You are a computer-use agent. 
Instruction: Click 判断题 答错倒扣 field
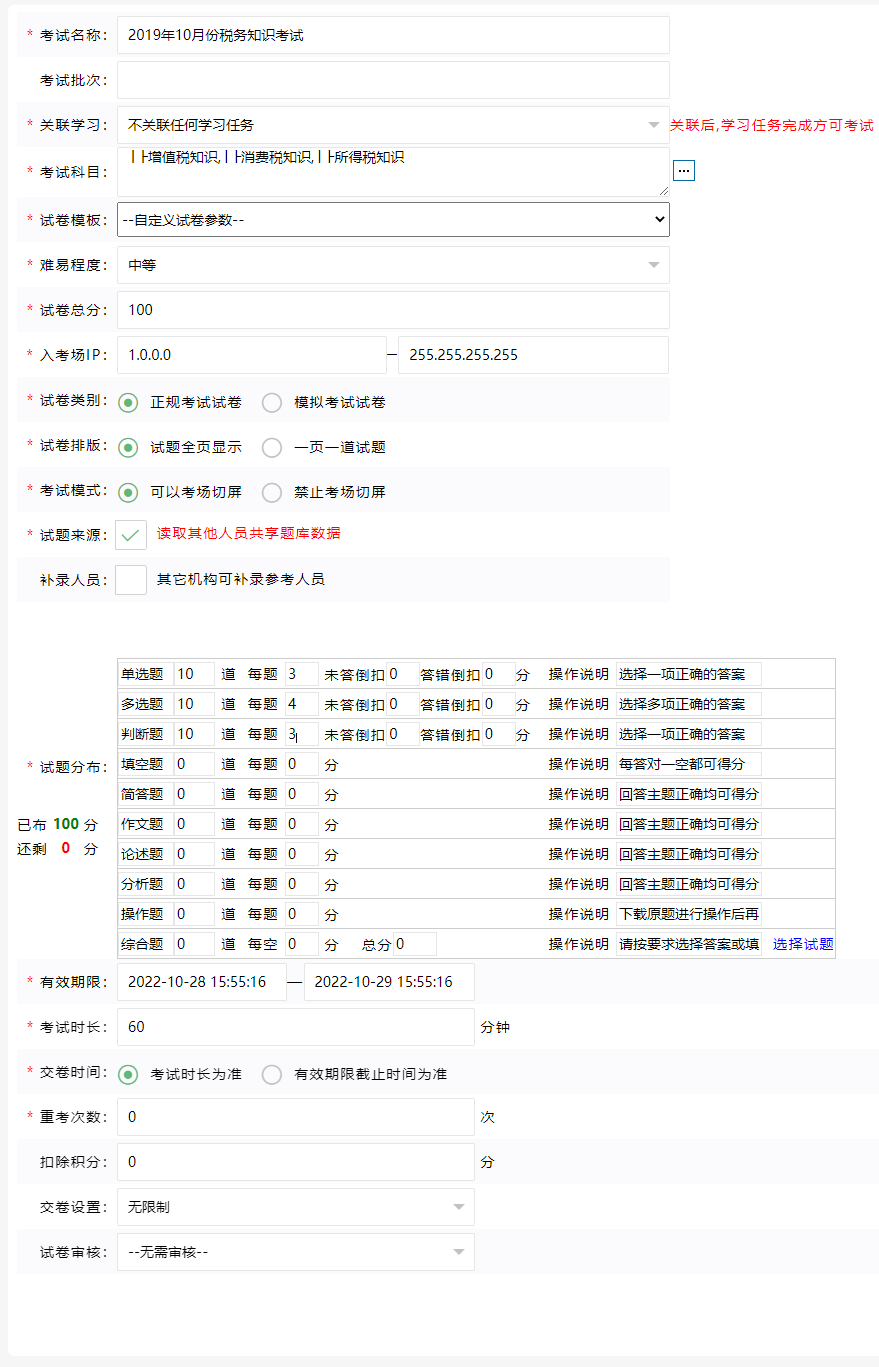click(498, 734)
